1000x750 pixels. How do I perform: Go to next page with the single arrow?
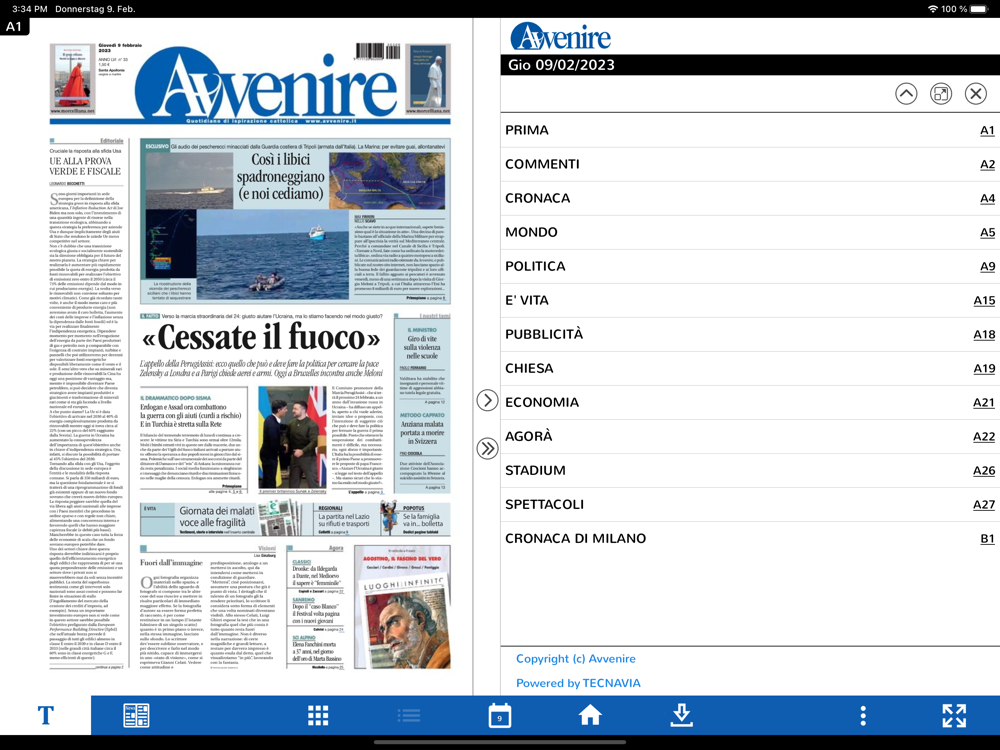[487, 401]
